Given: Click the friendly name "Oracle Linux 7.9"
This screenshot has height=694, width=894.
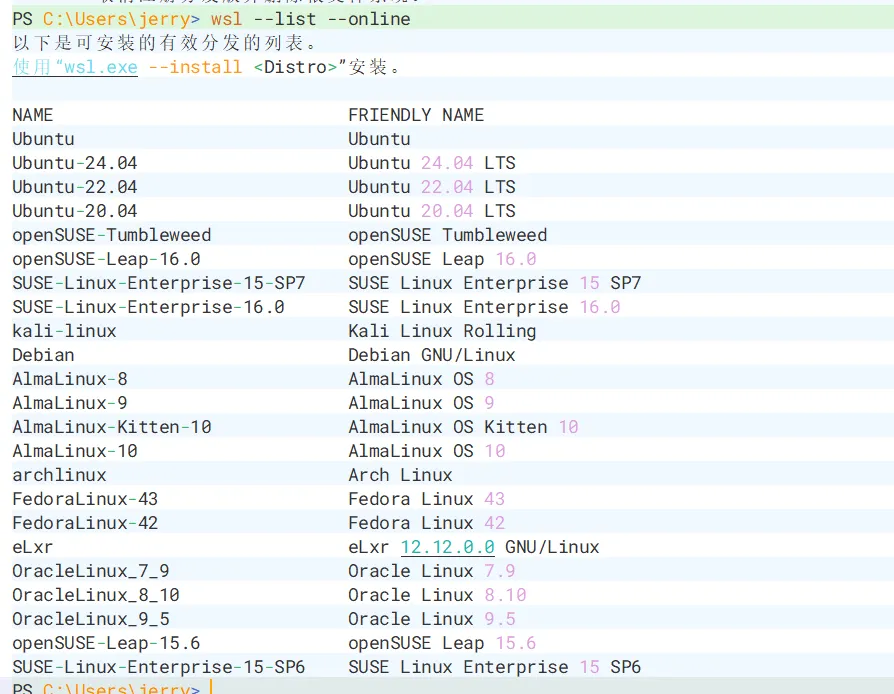Looking at the screenshot, I should pyautogui.click(x=432, y=571).
